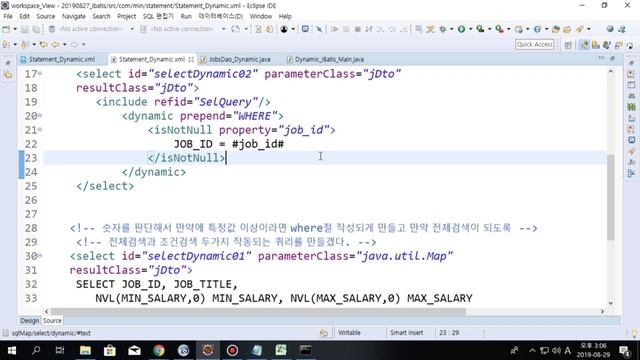Viewport: 640px width, 360px height.
Task: Click the Task View taskbar icon
Action: point(60,350)
